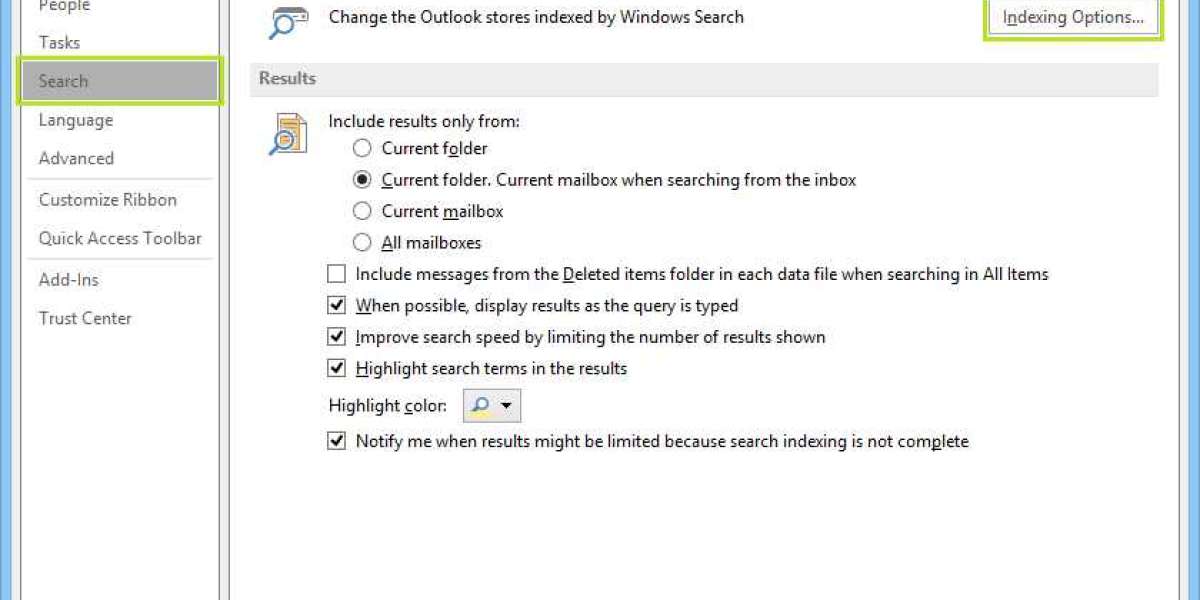Select the Current folder radio option
Viewport: 1200px width, 600px height.
click(x=362, y=149)
